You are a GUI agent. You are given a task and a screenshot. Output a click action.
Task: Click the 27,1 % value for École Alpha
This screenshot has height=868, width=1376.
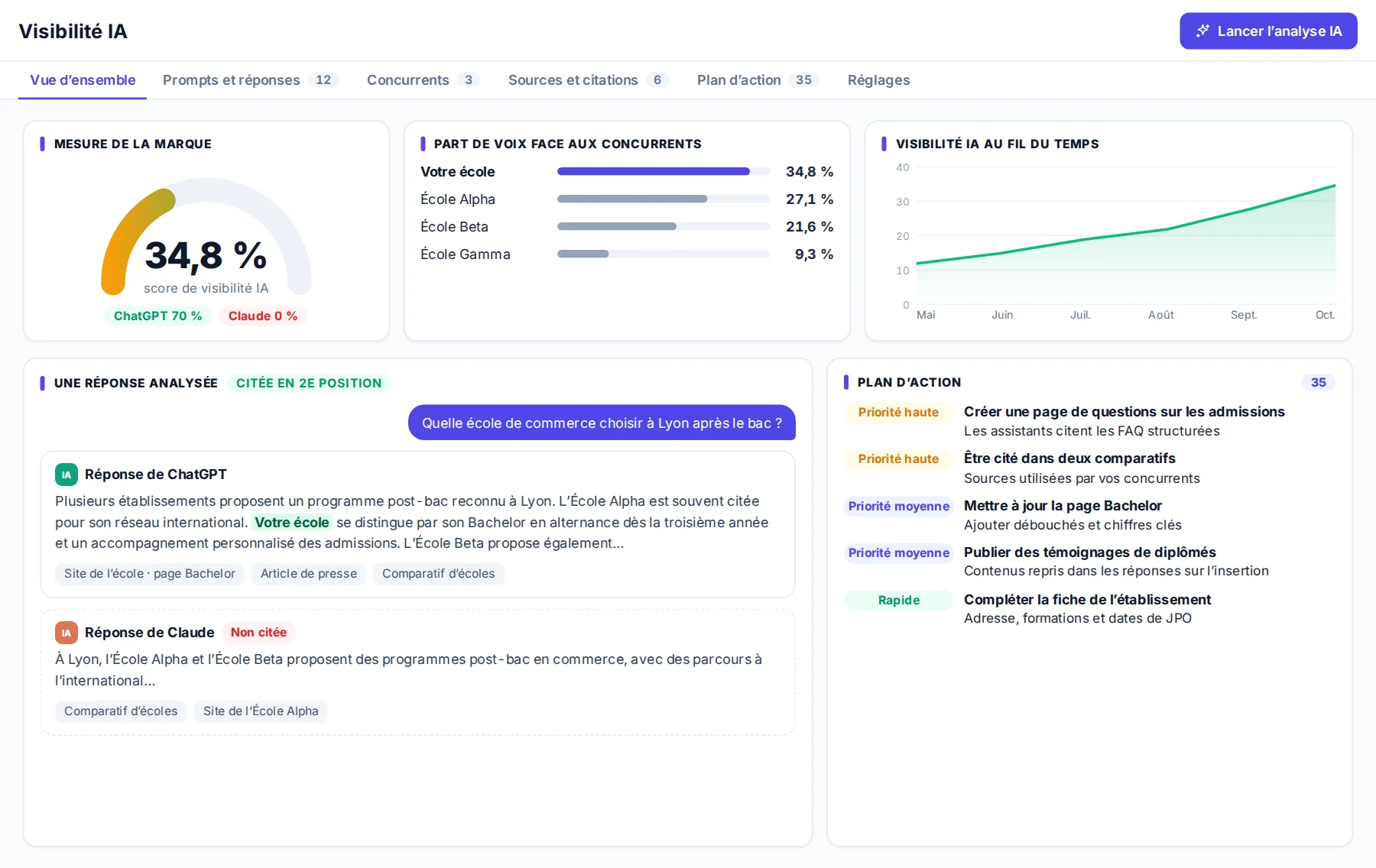click(x=810, y=199)
